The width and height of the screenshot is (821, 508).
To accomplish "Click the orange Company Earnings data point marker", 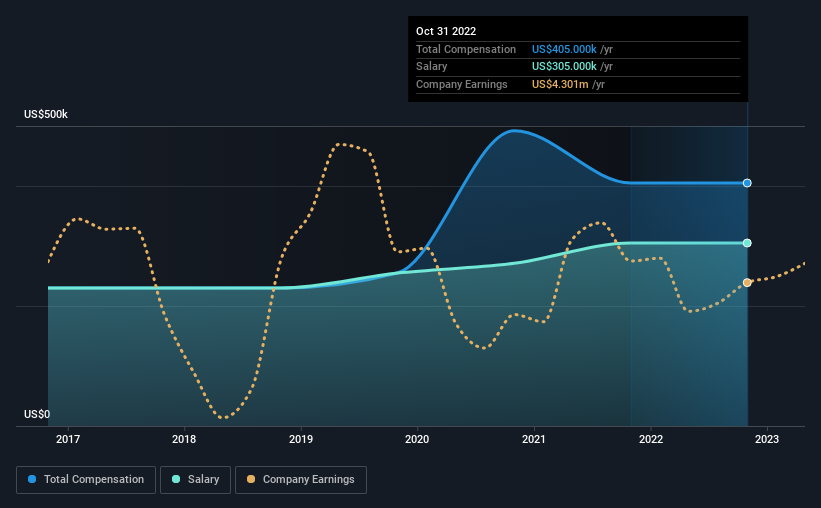I will 747,283.
